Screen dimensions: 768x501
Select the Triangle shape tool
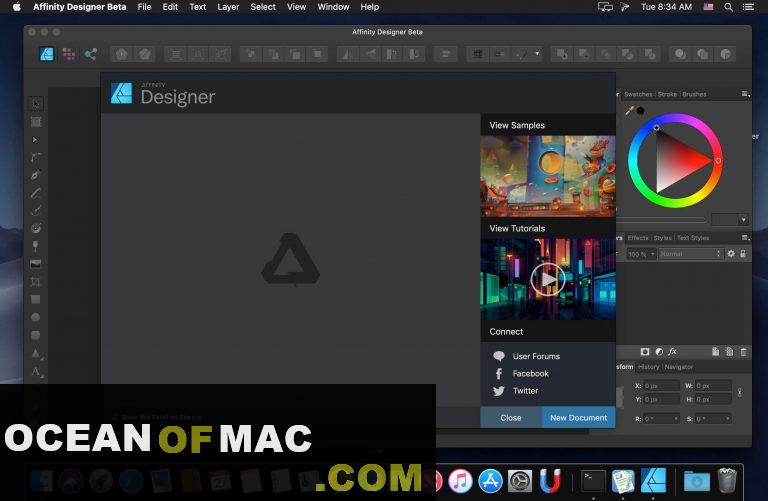click(35, 353)
